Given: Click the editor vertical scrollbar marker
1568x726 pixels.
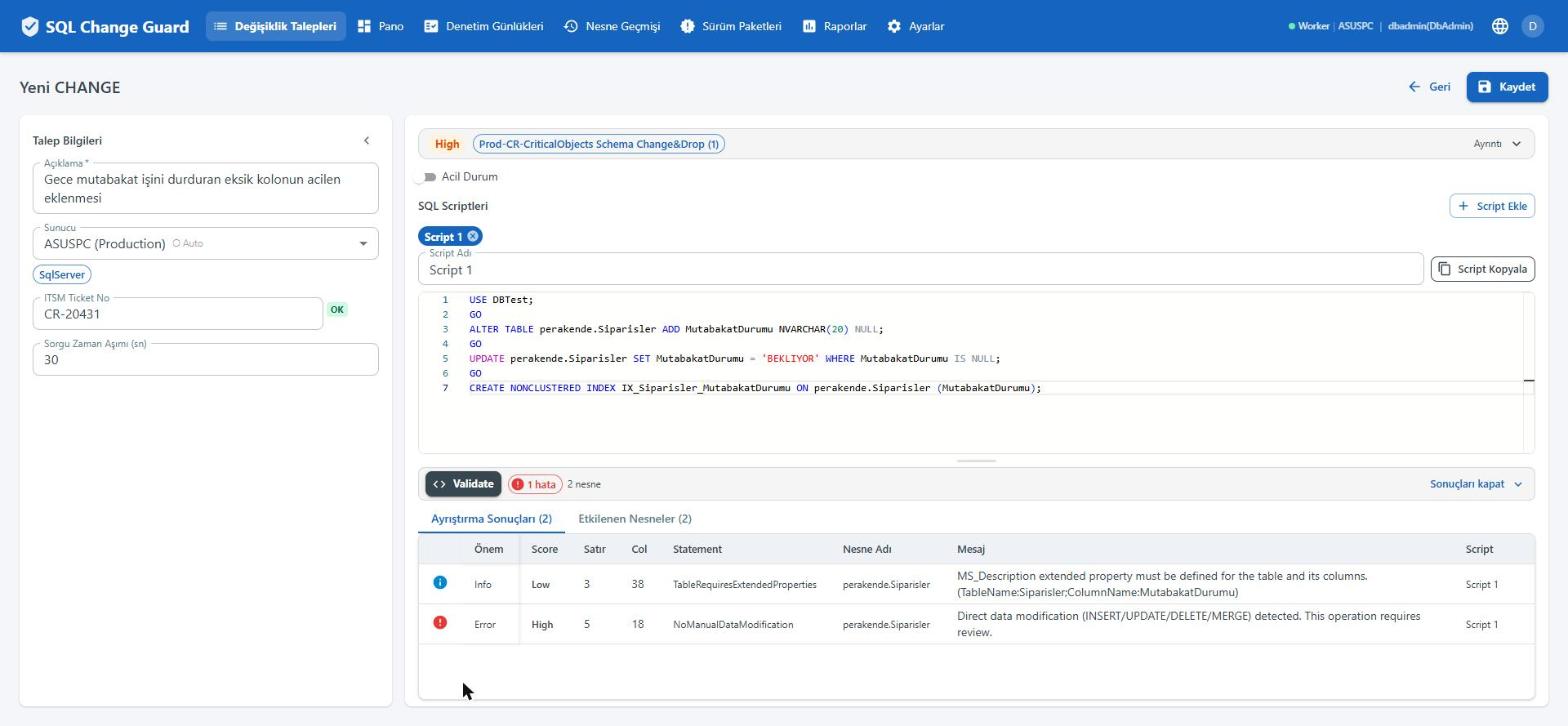Looking at the screenshot, I should [1529, 380].
